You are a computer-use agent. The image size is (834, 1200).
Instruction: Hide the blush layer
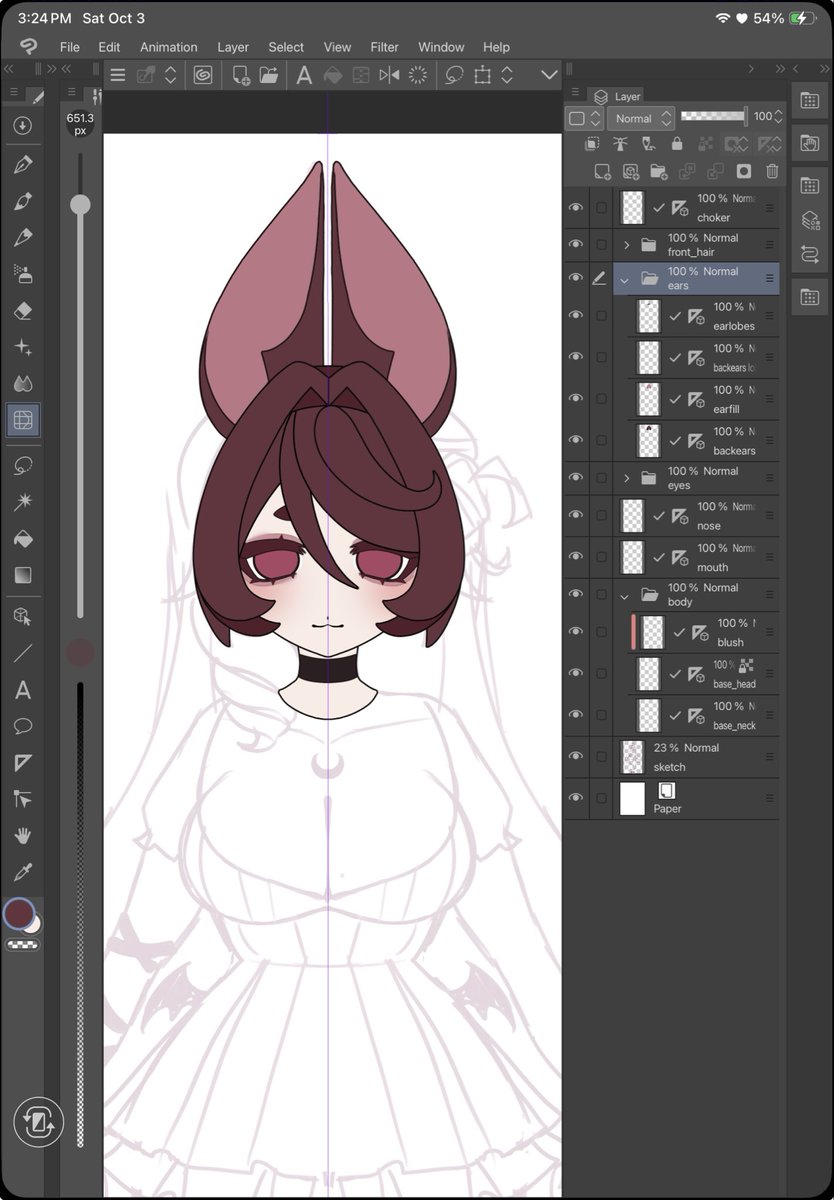click(x=575, y=632)
